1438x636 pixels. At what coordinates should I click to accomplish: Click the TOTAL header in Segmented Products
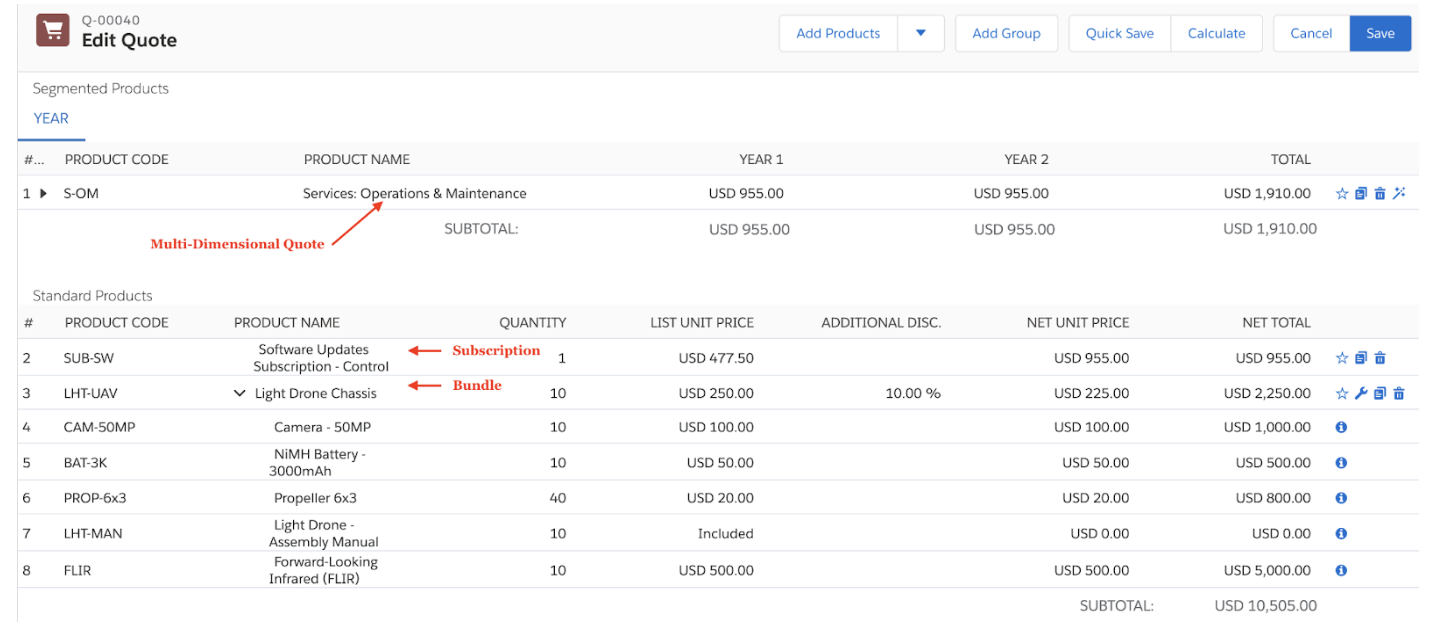[1290, 160]
